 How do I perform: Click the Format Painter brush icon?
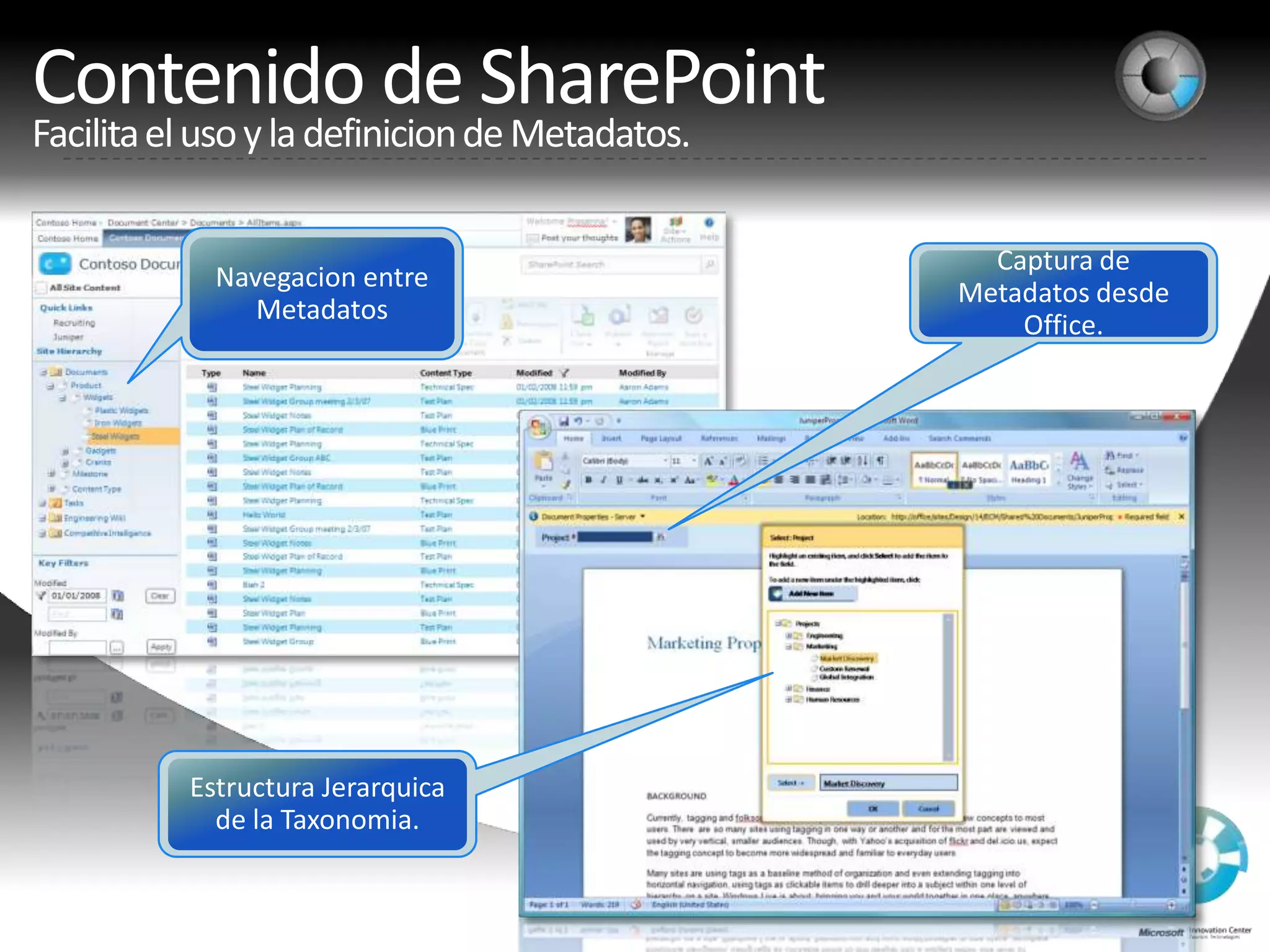coord(566,485)
